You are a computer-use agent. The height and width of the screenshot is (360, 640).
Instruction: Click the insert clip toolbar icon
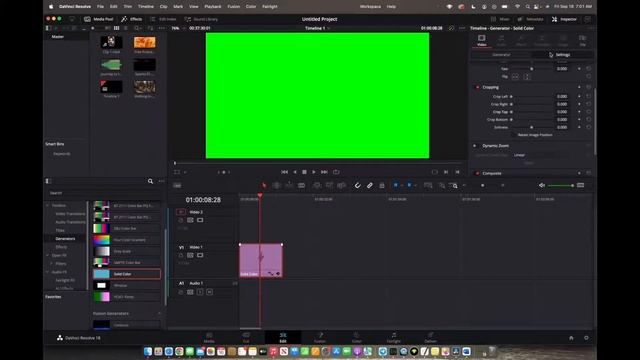[x=317, y=185]
